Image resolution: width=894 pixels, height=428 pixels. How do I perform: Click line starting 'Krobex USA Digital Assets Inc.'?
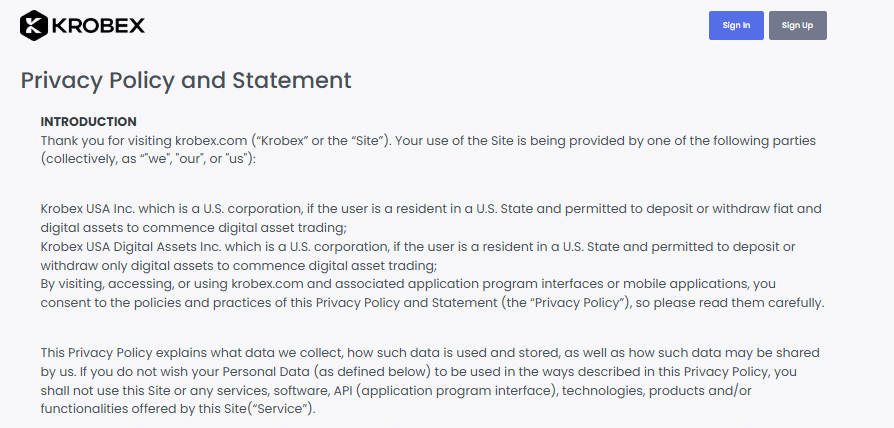pyautogui.click(x=418, y=247)
